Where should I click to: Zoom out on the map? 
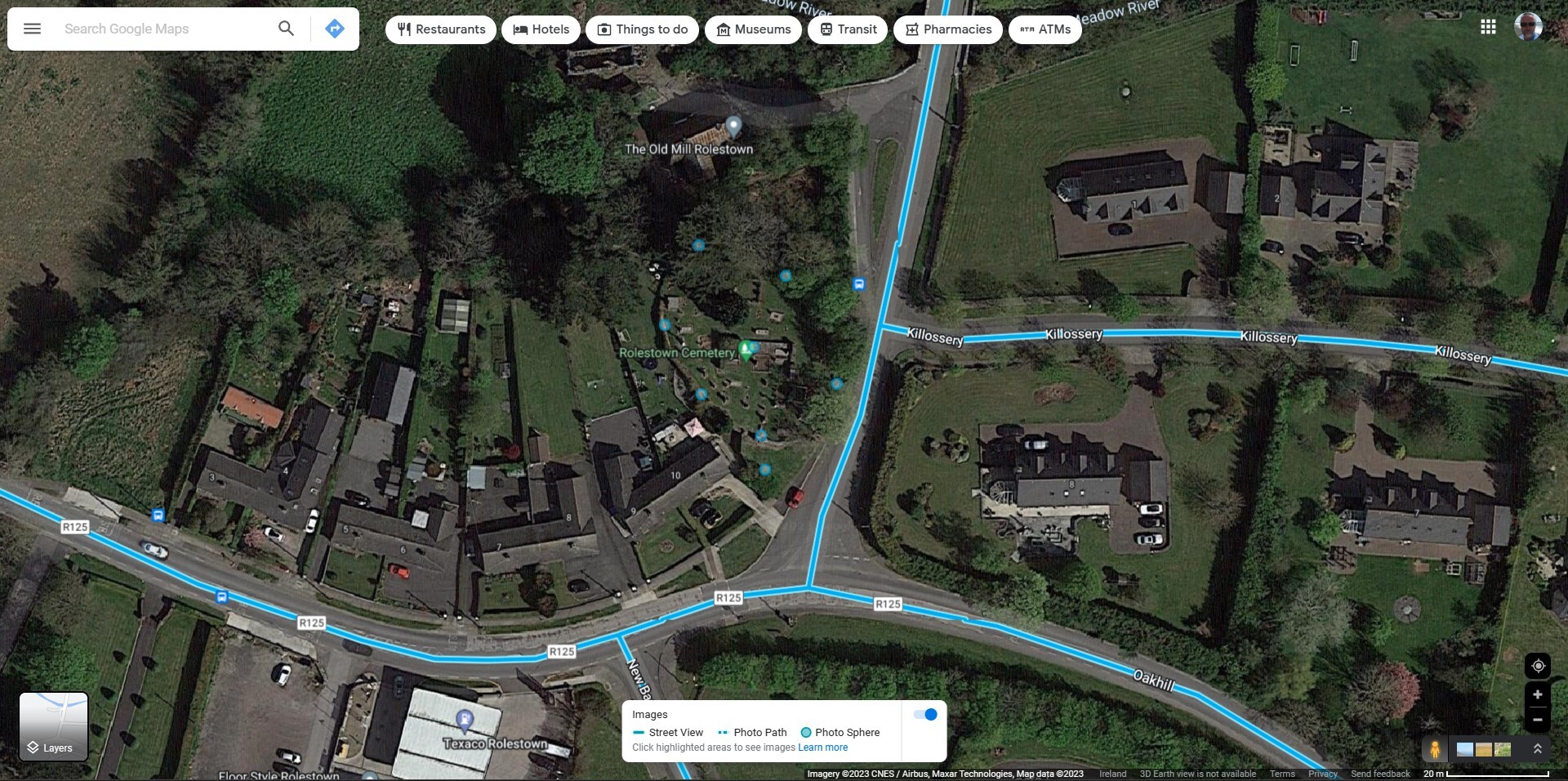pos(1538,720)
